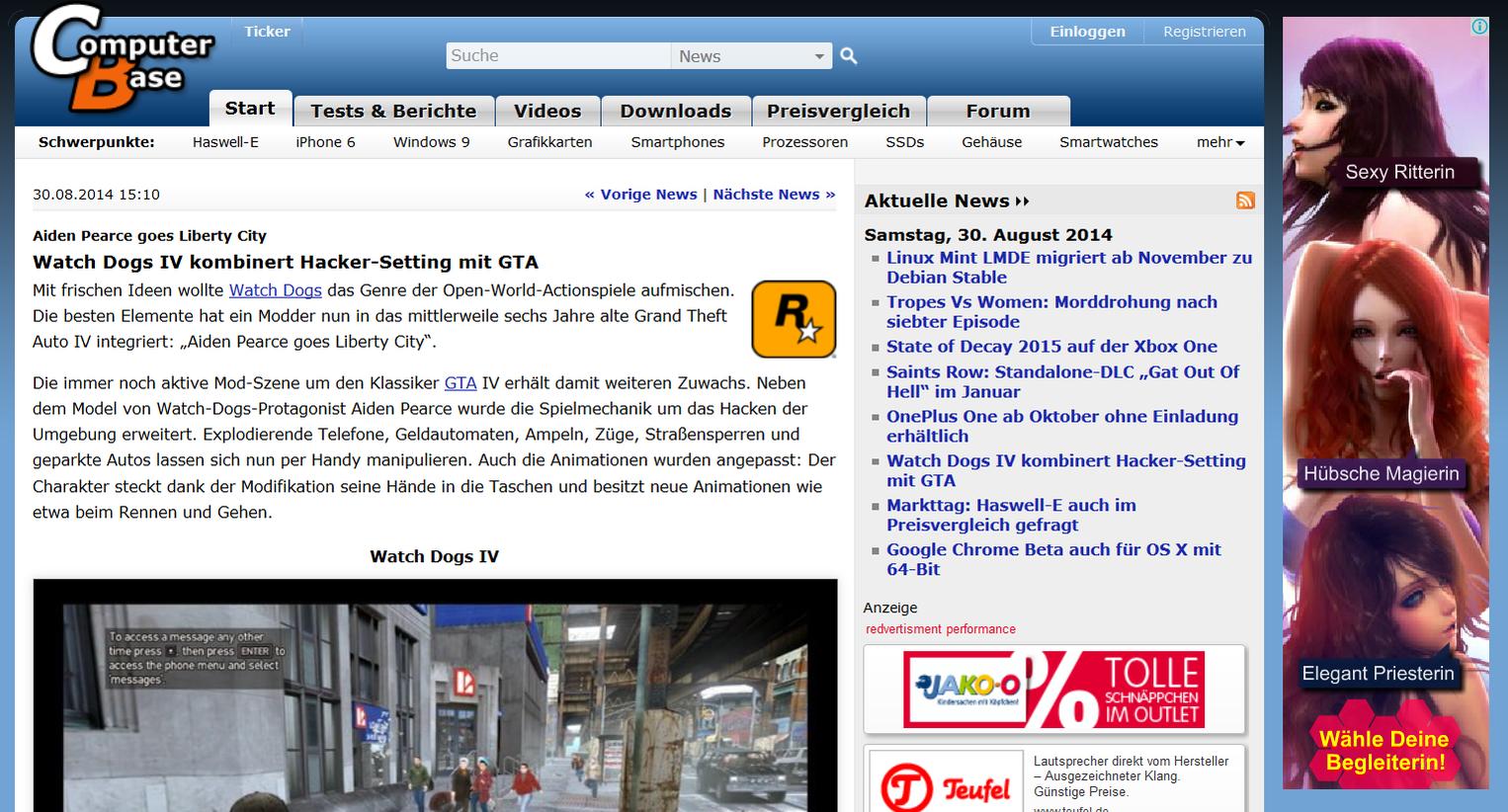Viewport: 1508px width, 812px height.
Task: Open the Aktuelle News heading
Action: click(937, 201)
